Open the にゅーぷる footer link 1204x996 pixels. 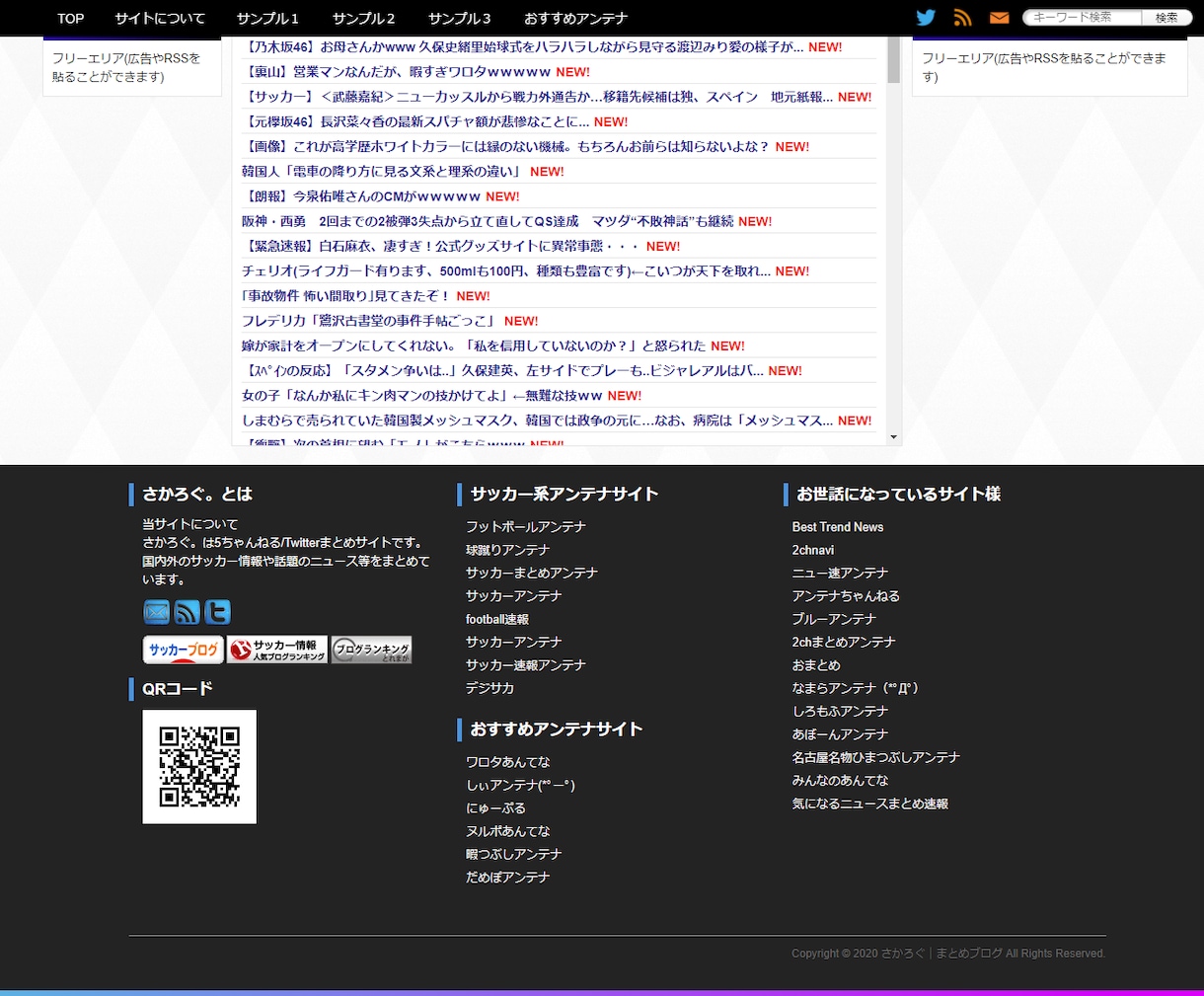pyautogui.click(x=495, y=808)
